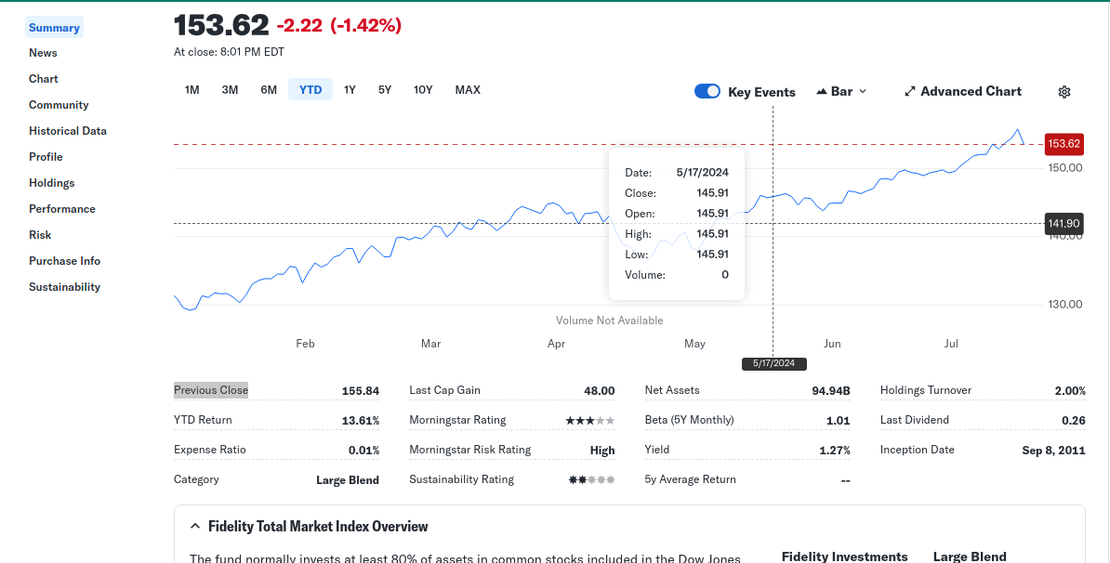Select the 3M time range
This screenshot has width=1110, height=563.
229,90
